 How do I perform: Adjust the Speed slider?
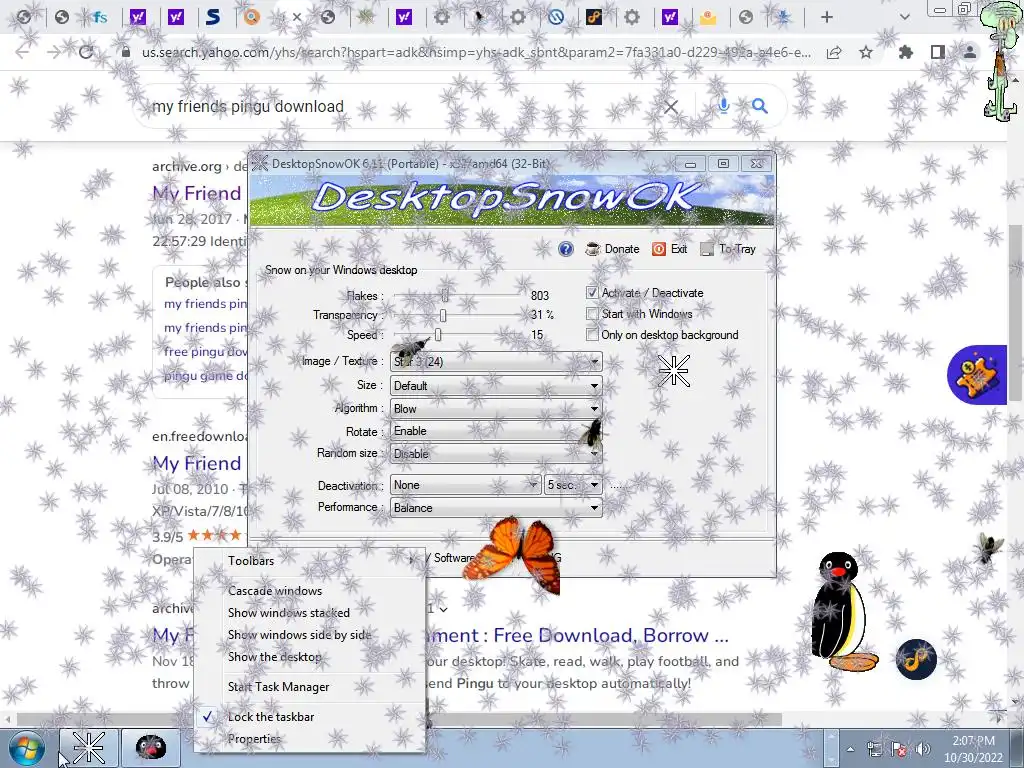coord(438,335)
